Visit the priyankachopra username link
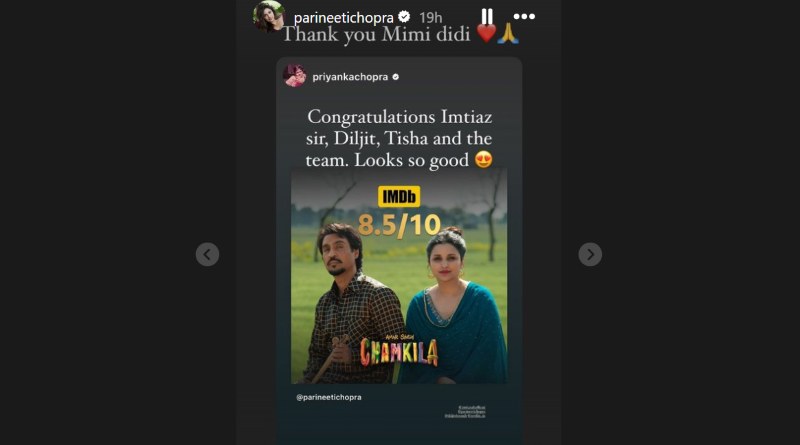The image size is (800, 445). [350, 77]
